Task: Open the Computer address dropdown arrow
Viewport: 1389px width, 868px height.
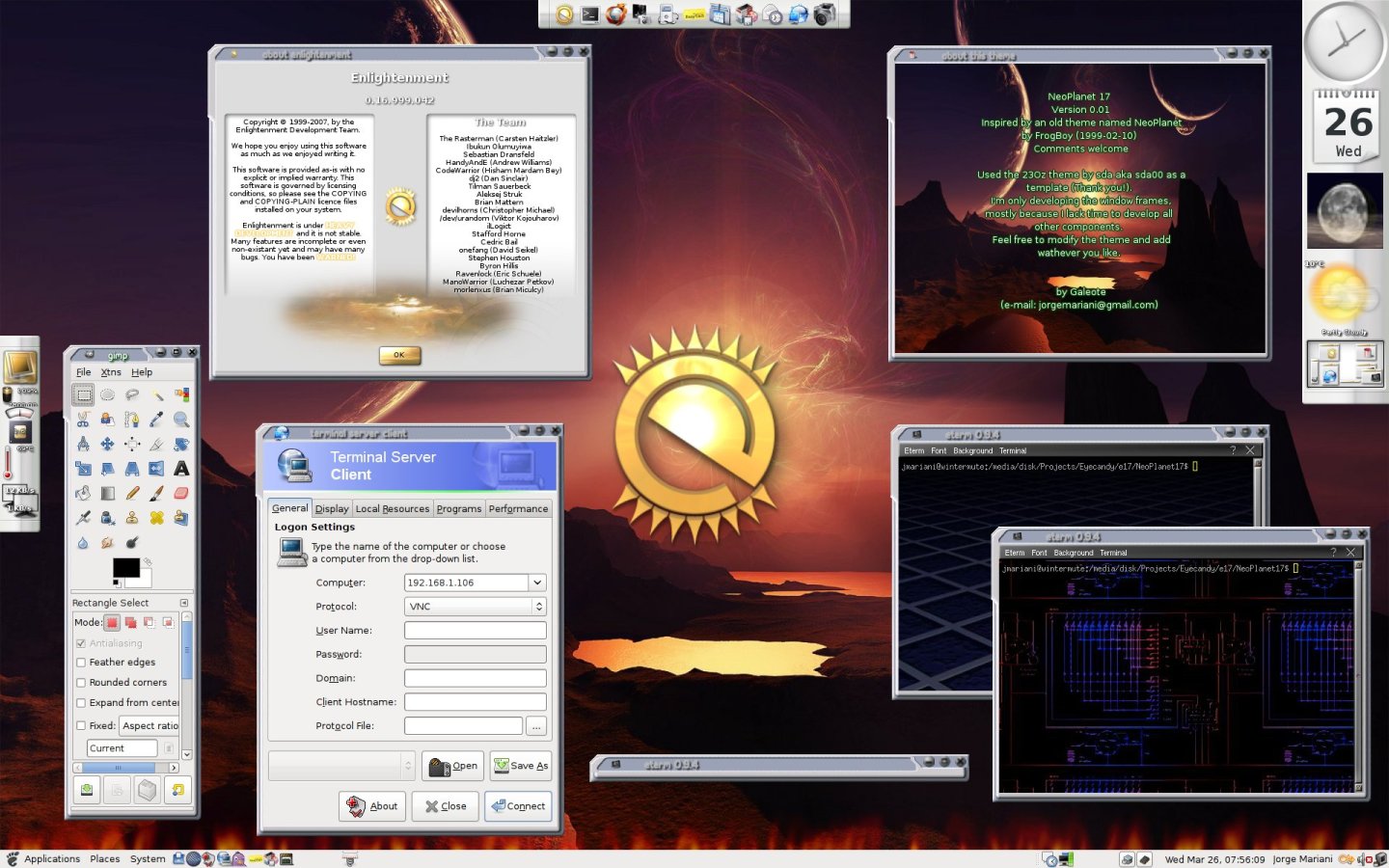Action: (537, 583)
